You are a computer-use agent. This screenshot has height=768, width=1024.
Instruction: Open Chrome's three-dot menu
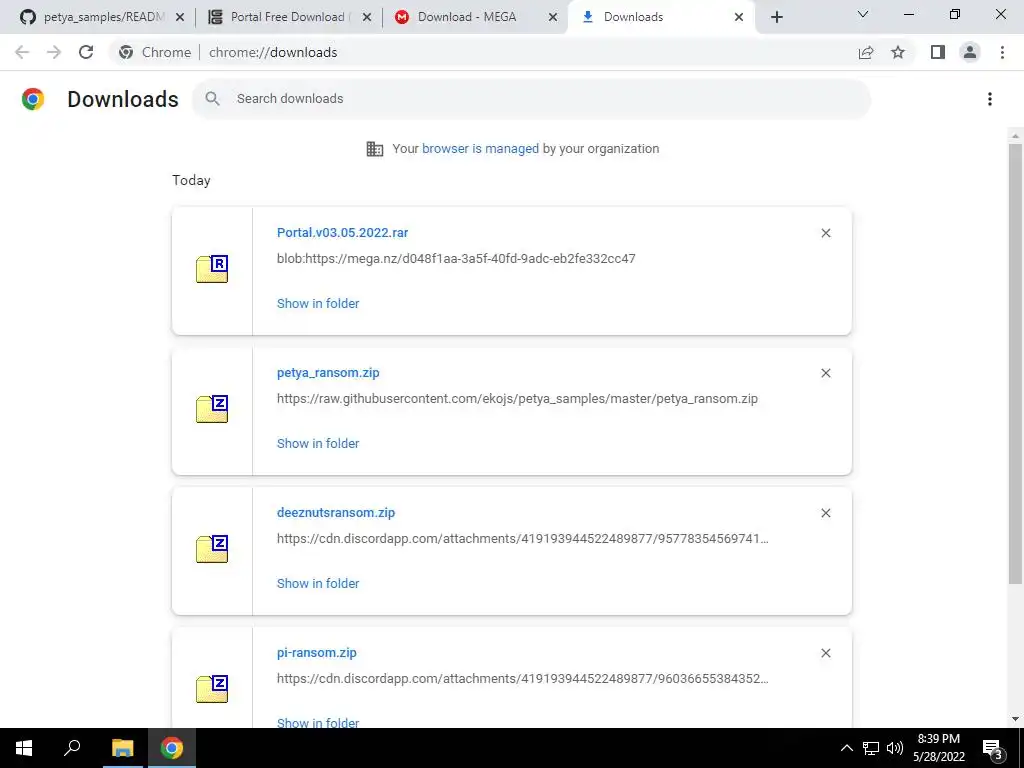coord(1002,52)
